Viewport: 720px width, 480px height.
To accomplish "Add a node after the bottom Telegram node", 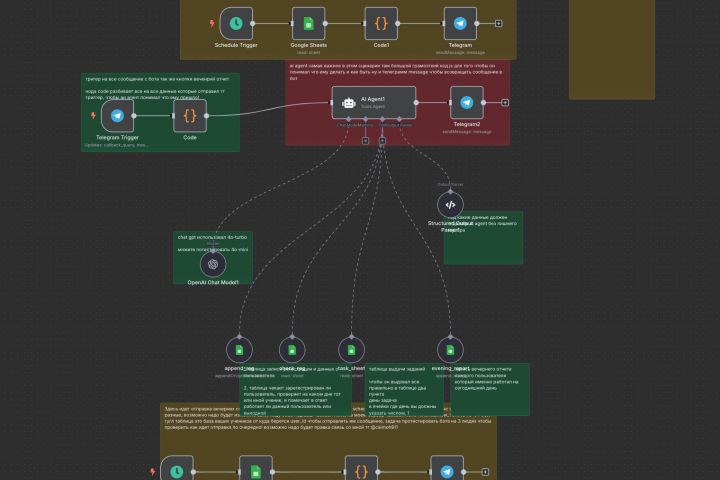I will coord(485,472).
